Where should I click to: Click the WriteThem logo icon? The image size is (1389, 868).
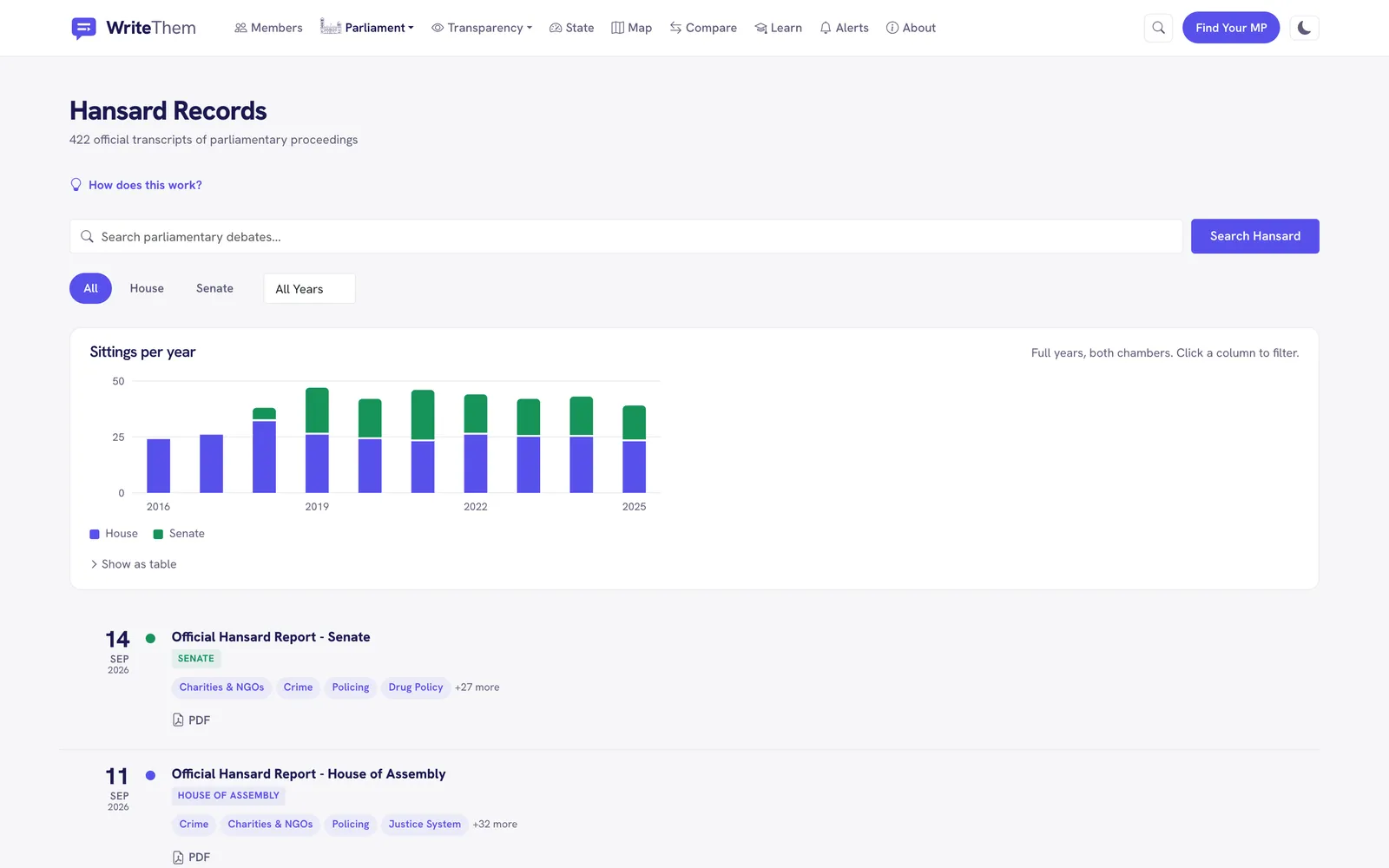point(83,28)
